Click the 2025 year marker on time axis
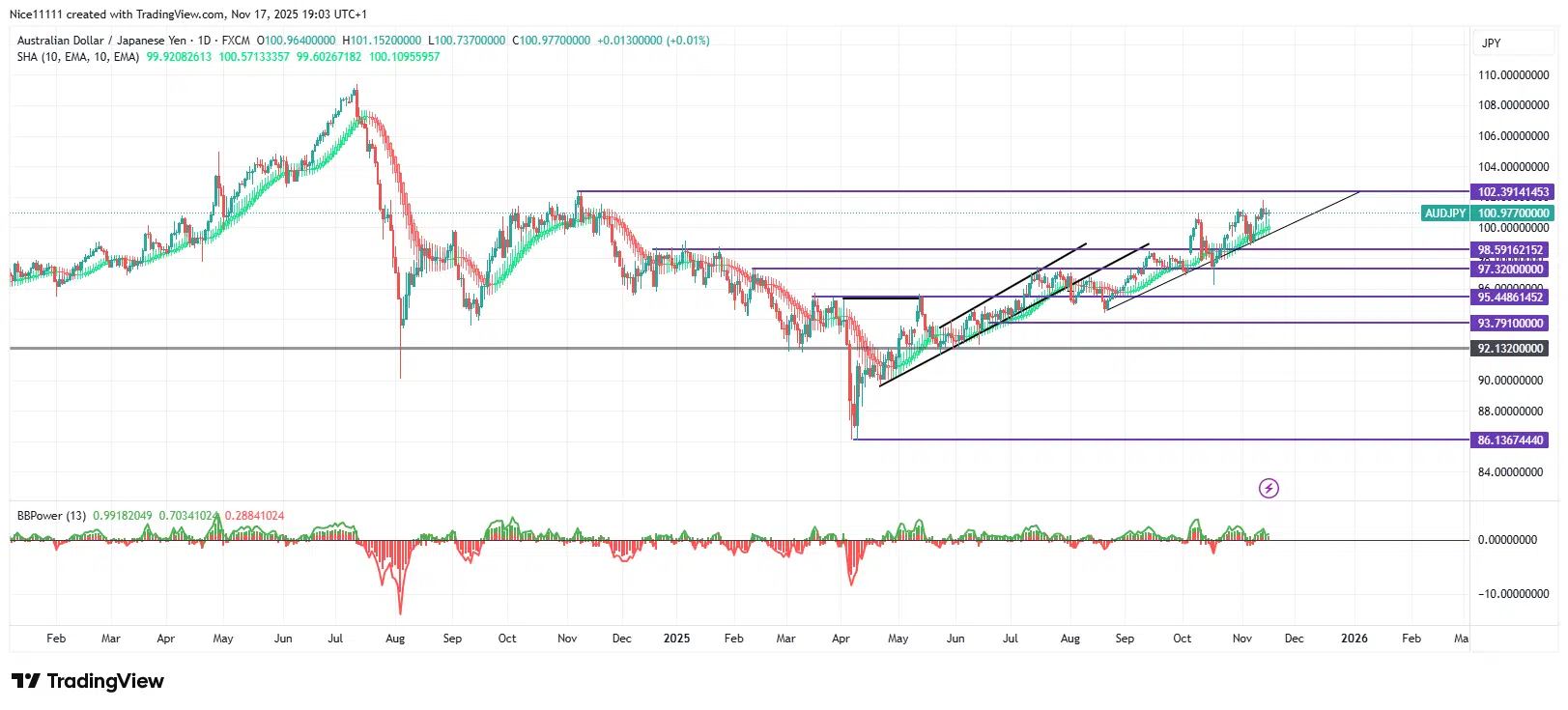1568x710 pixels. (x=676, y=639)
